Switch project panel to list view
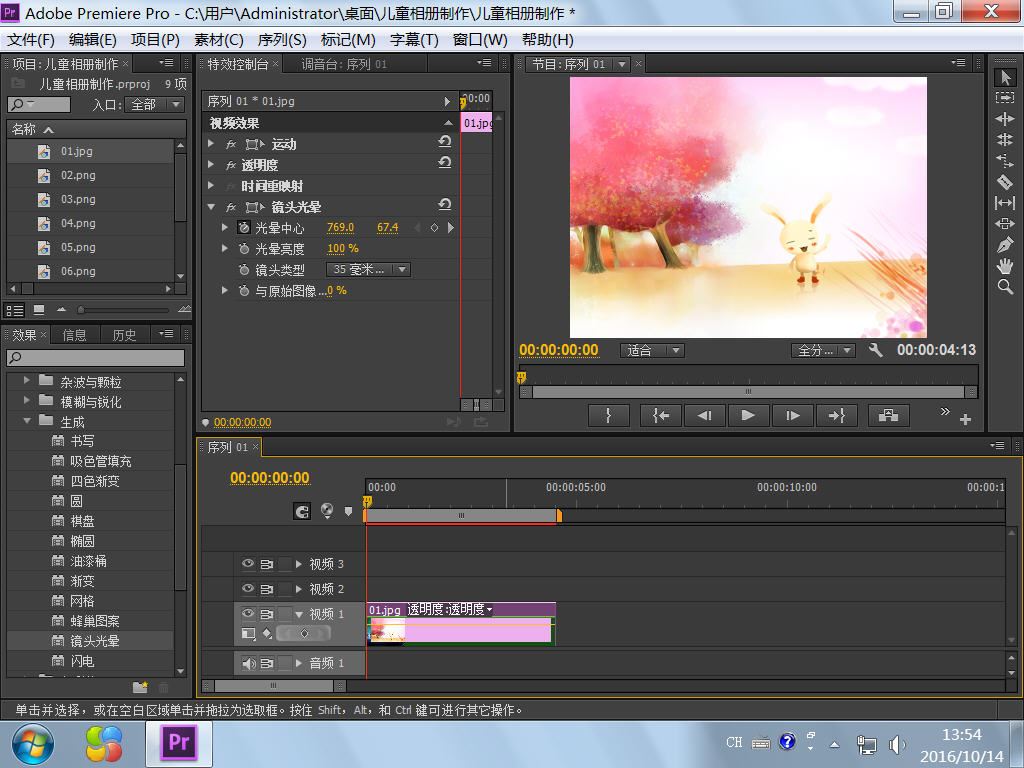The width and height of the screenshot is (1024, 768). (15, 310)
